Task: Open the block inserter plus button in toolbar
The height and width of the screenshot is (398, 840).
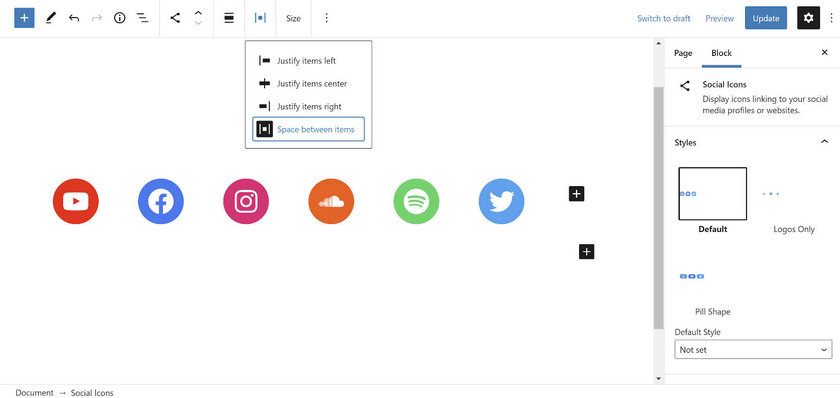Action: [x=24, y=18]
